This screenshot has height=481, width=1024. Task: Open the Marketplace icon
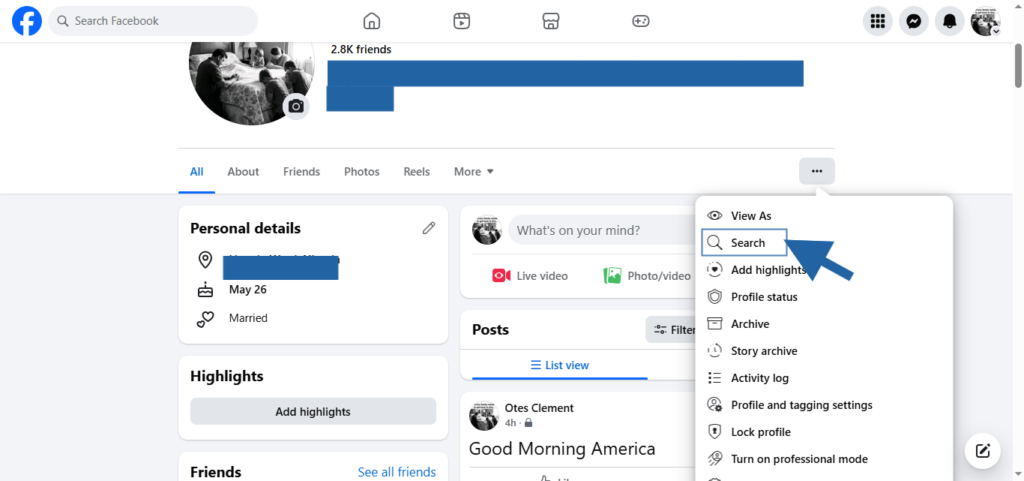[x=550, y=21]
